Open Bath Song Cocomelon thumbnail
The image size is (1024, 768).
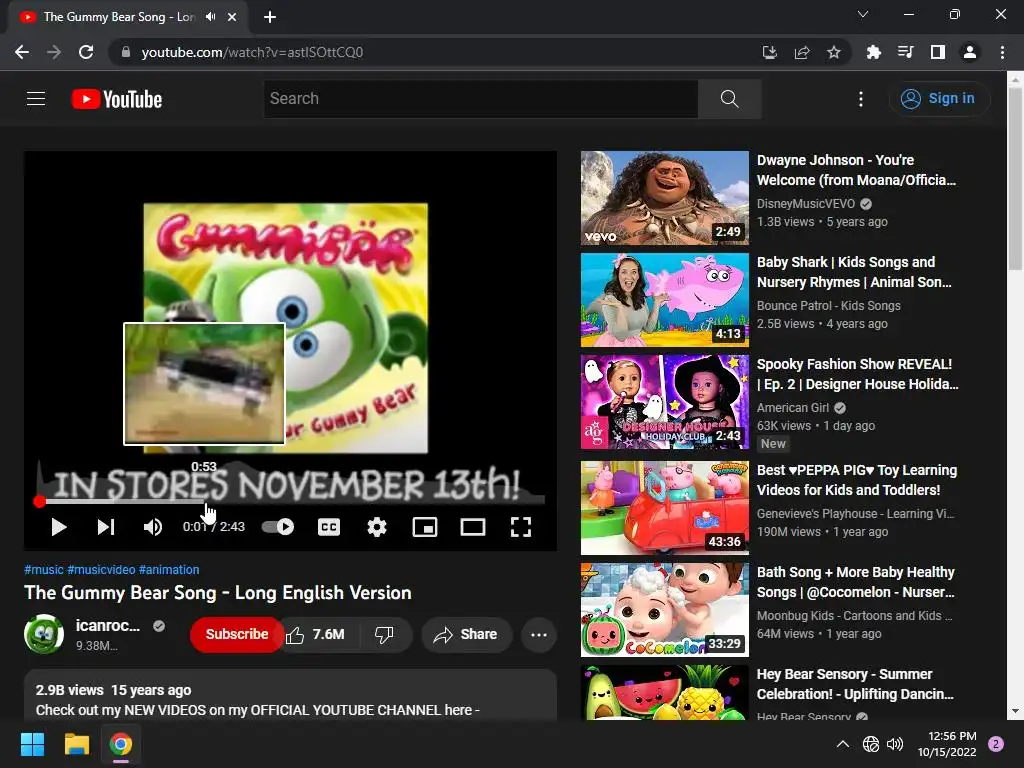tap(665, 610)
